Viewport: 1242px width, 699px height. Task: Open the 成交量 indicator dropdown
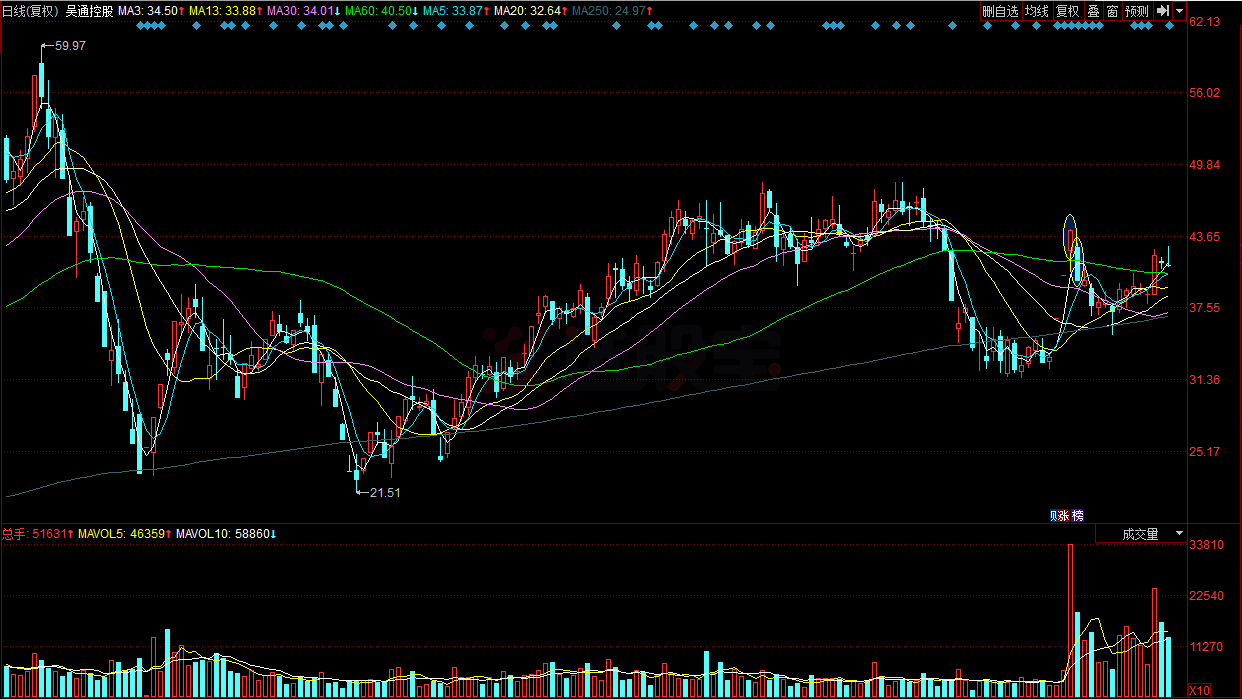[x=1140, y=534]
